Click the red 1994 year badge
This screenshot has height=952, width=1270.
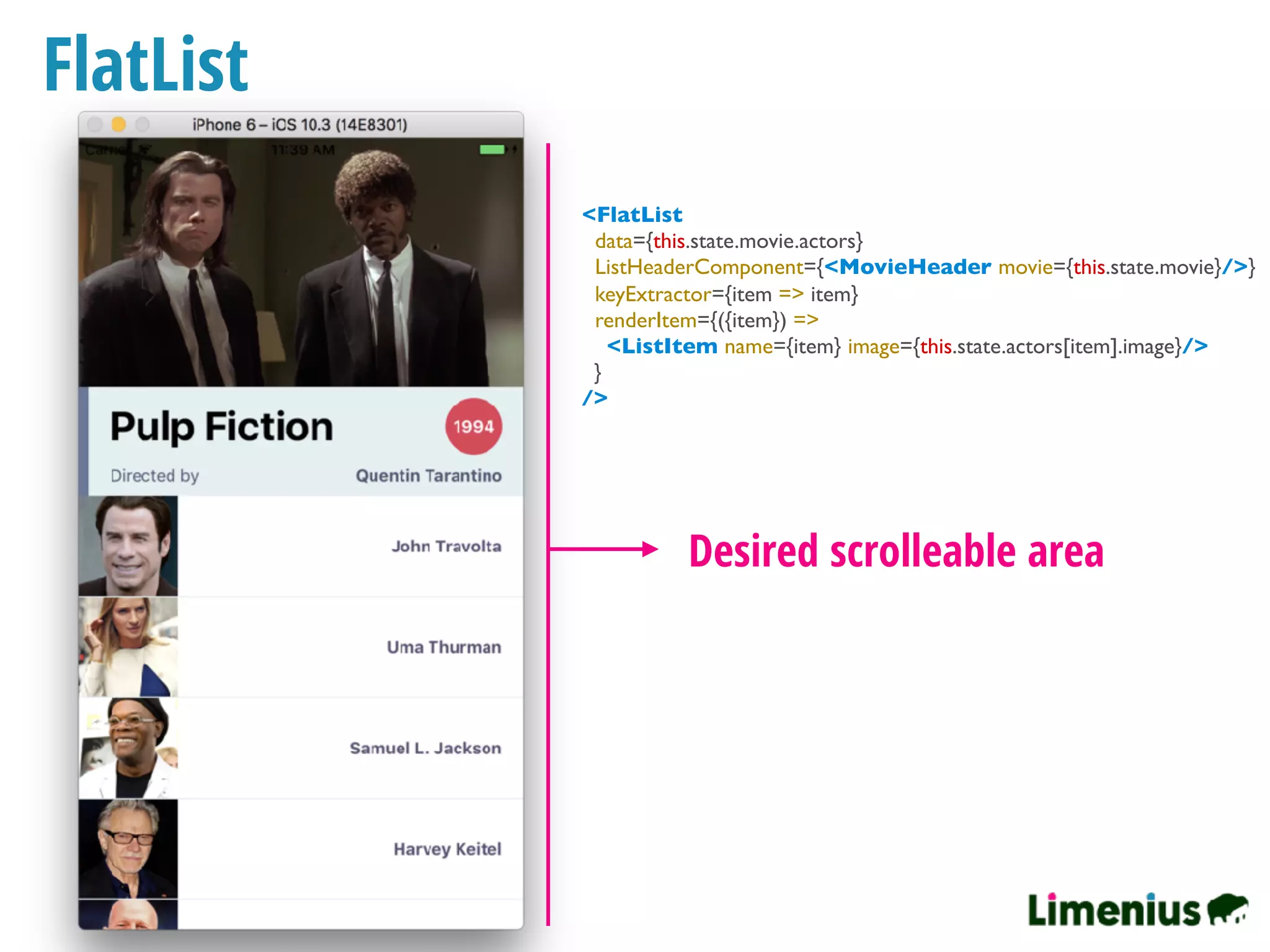pos(473,426)
